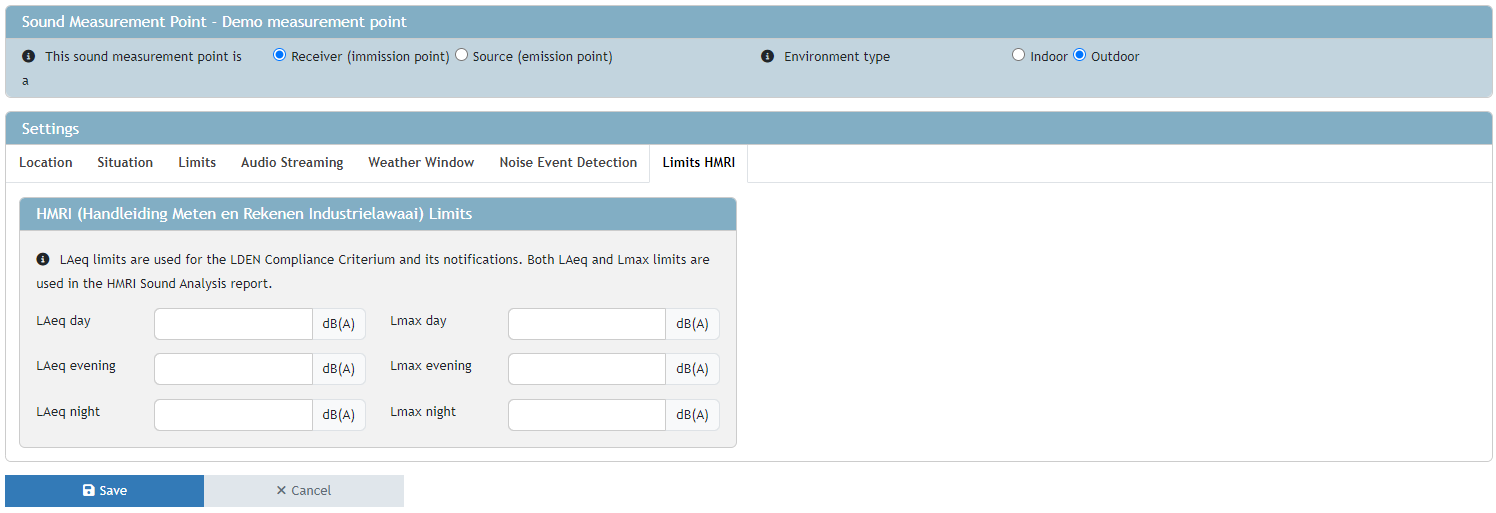Screen dimensions: 1496x513
Task: Click info icon beside 'This sound measurement point is'
Action: [x=28, y=57]
